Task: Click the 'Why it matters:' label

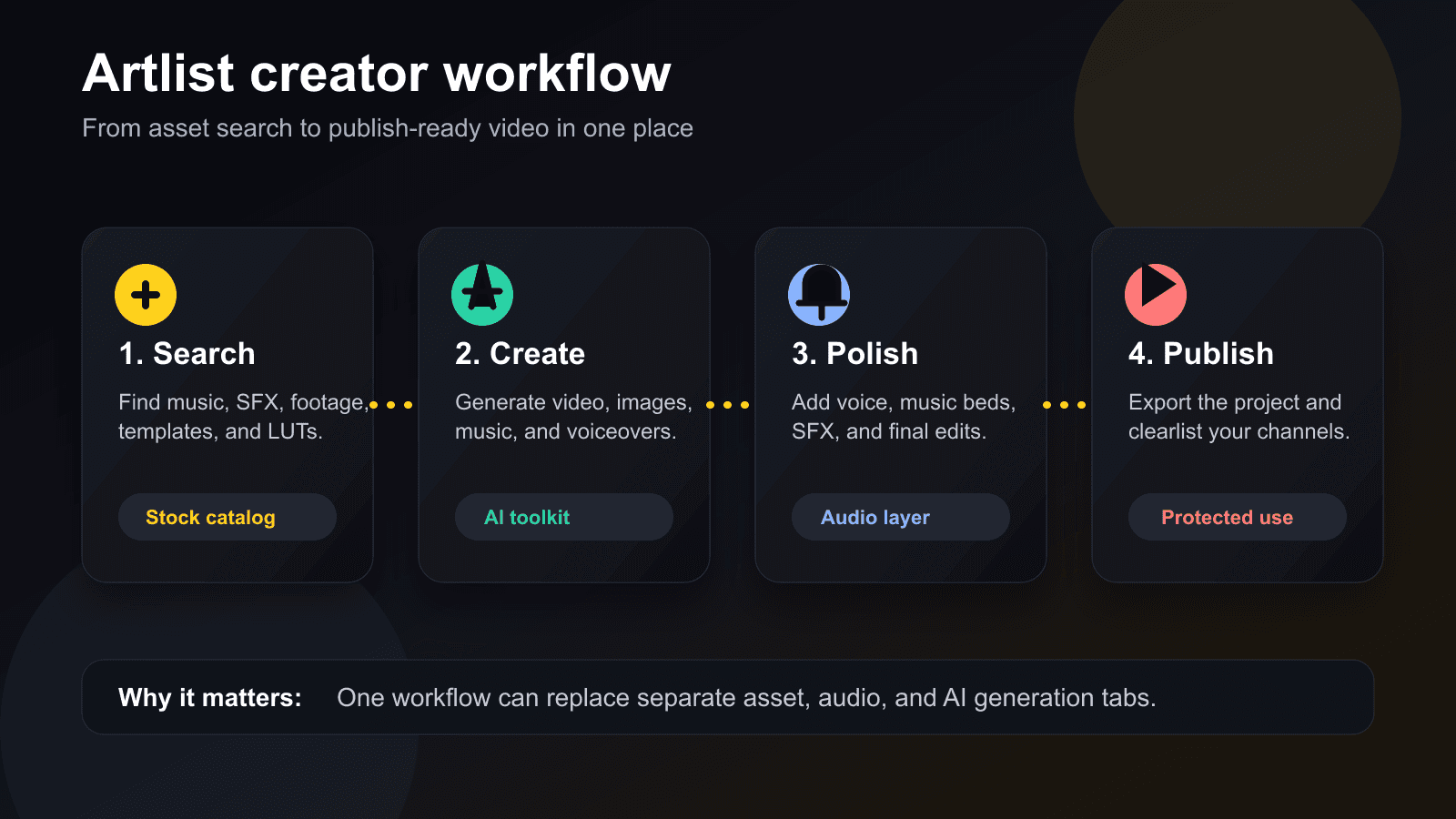Action: (x=210, y=698)
